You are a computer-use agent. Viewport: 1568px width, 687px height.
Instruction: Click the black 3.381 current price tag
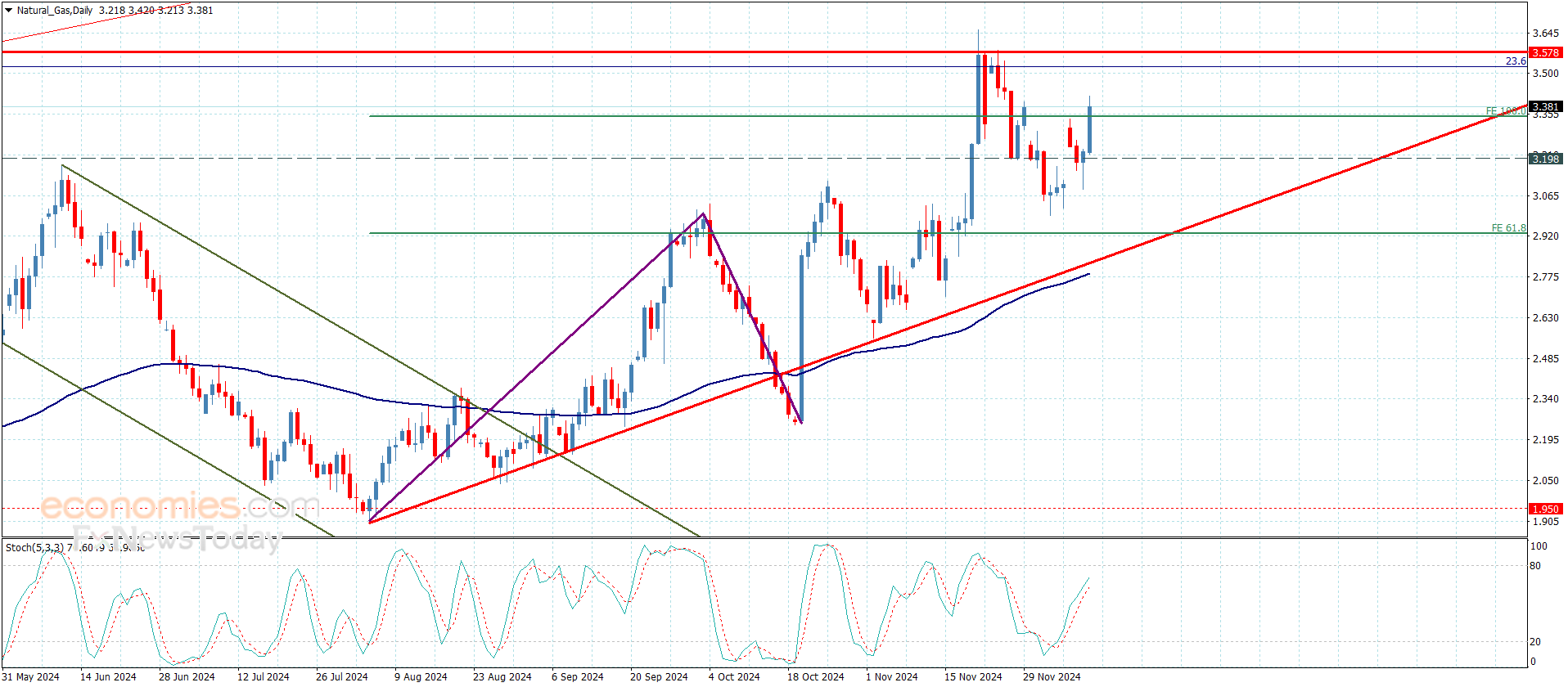point(1545,106)
